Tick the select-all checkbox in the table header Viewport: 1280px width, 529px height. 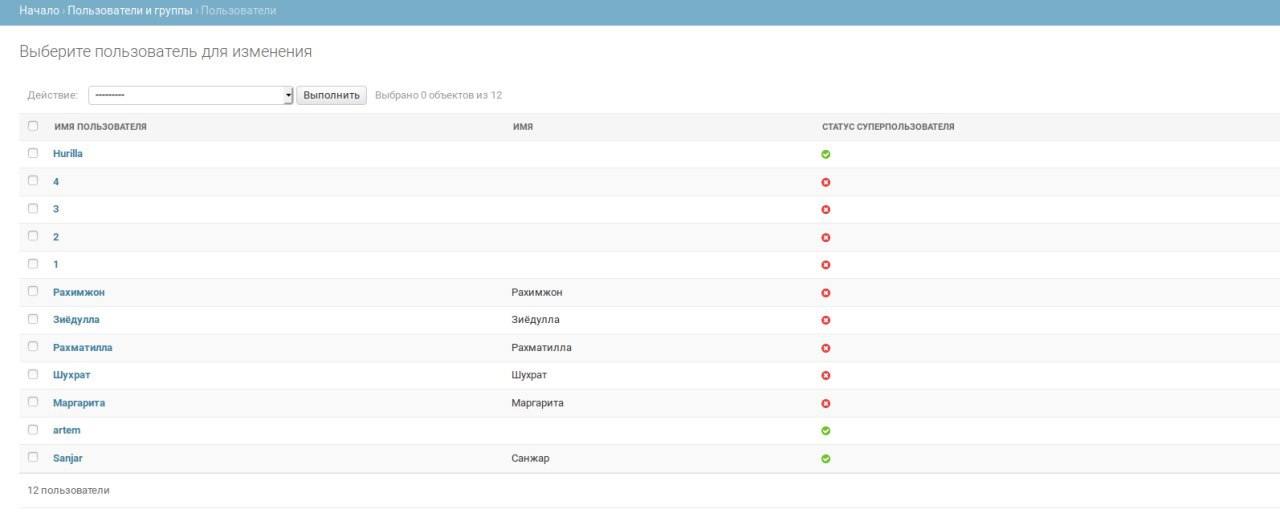[x=33, y=126]
